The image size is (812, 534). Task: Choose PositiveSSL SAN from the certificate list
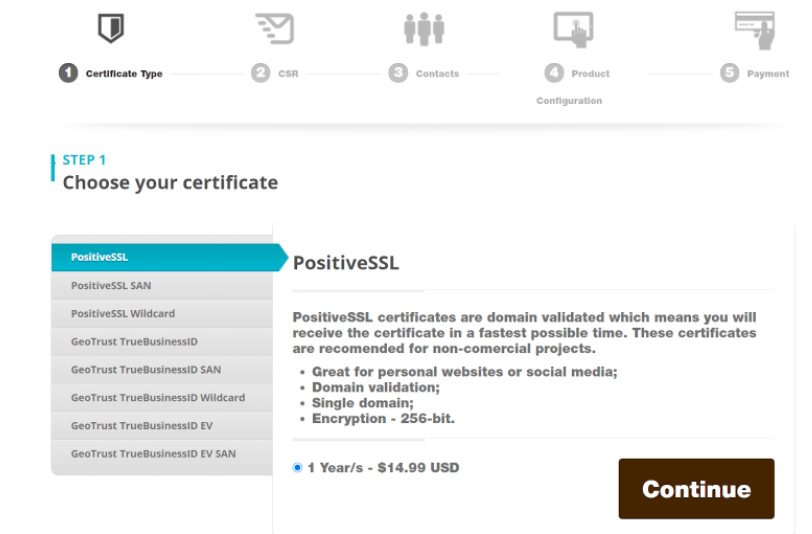(x=160, y=285)
